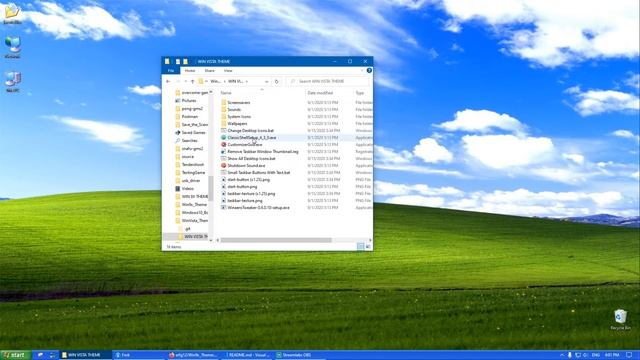Open the ClassicShellSetup exe file
The width and height of the screenshot is (640, 360).
click(x=251, y=138)
